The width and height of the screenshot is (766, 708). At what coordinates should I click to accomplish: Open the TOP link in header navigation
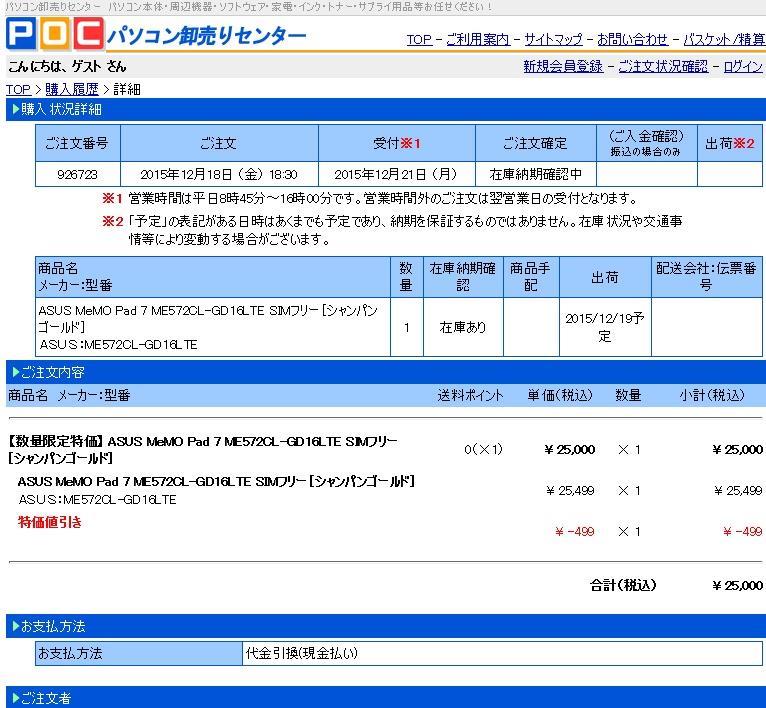click(420, 40)
